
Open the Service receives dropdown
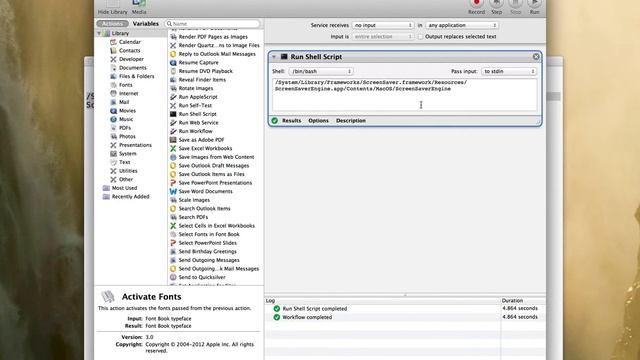pos(383,25)
